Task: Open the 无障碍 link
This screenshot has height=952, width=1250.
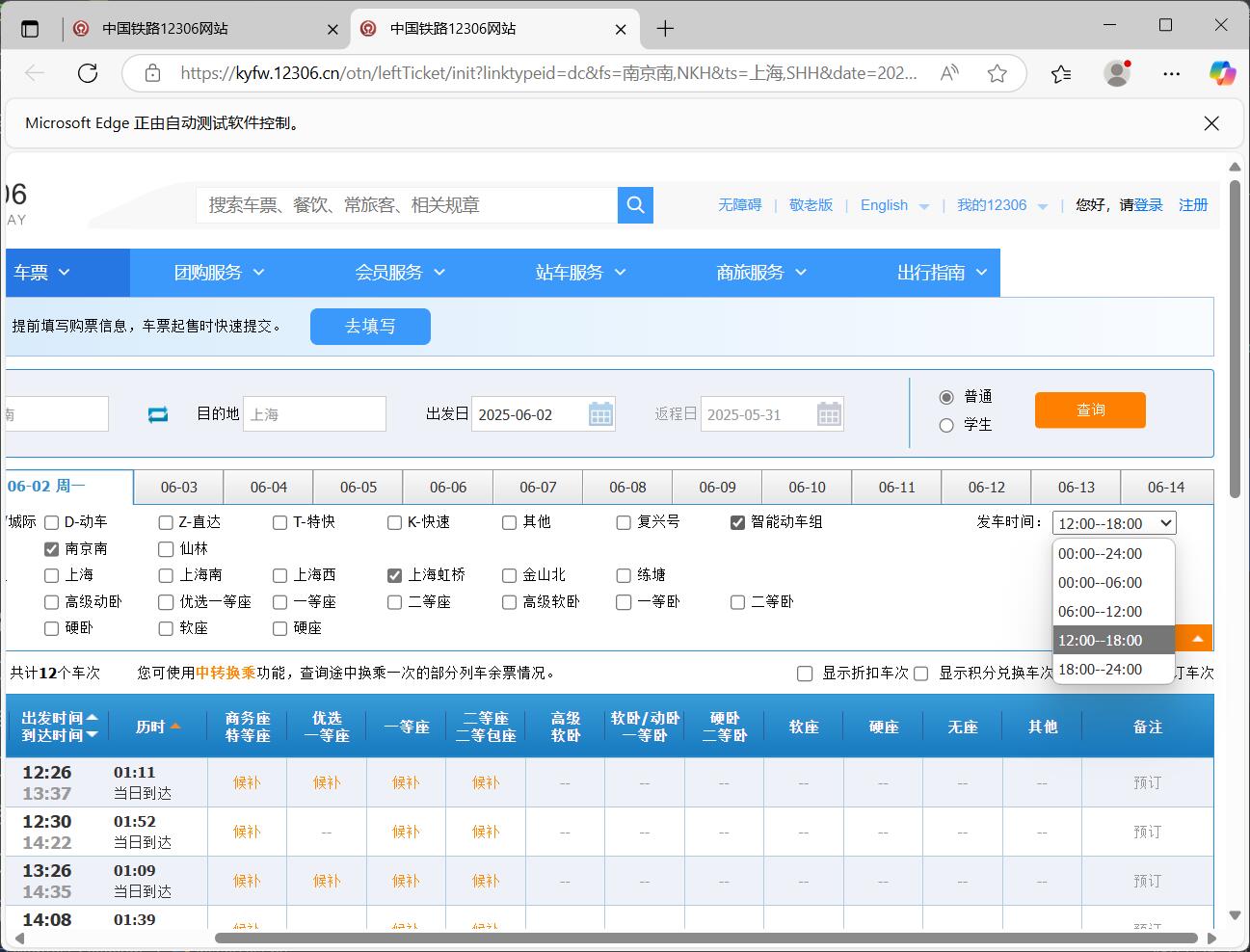Action: [x=739, y=205]
